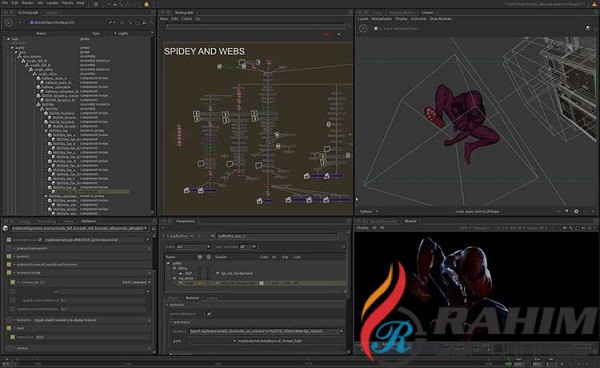Open the File menu
Viewport: 600px width, 368px height.
(x=5, y=3)
